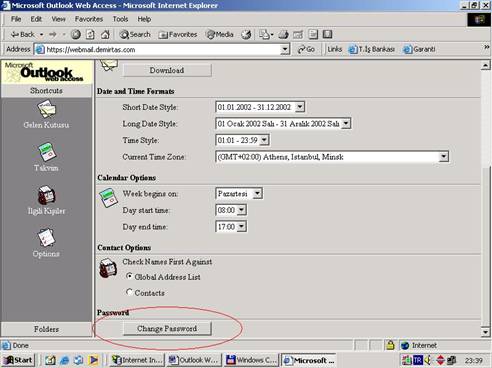Go to Home page icon
The image size is (492, 368).
[x=105, y=34]
